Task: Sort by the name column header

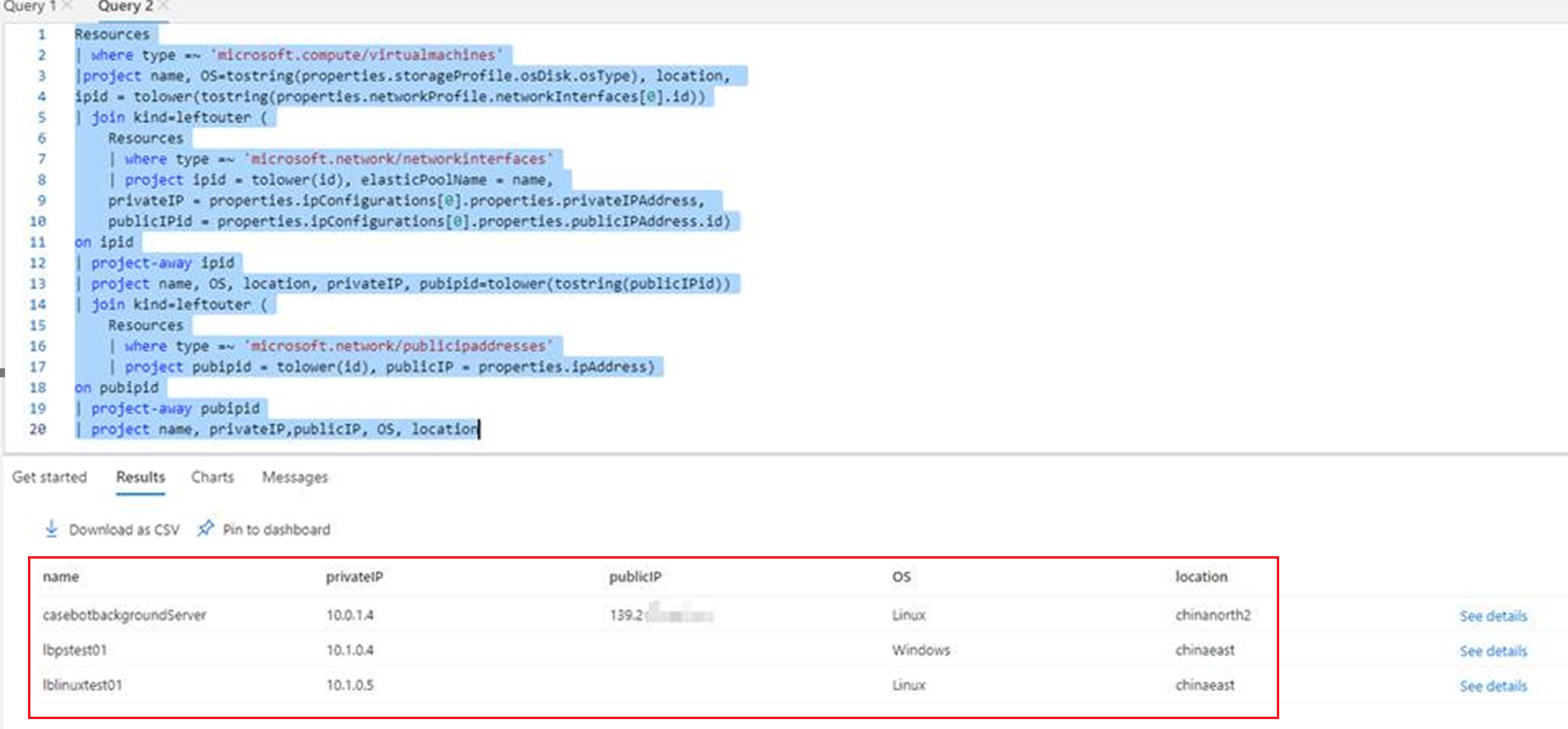Action: tap(61, 577)
